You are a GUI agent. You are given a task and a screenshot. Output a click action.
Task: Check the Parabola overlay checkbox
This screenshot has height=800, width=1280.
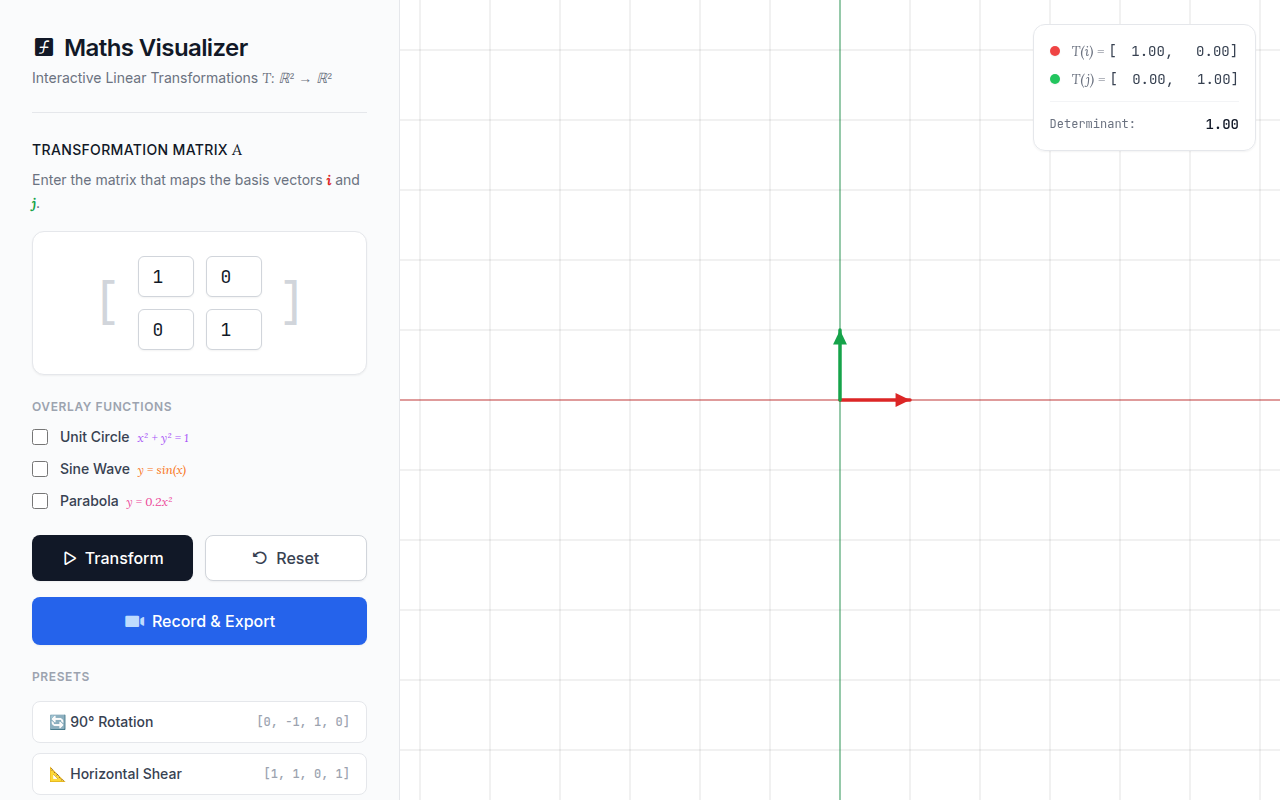40,501
